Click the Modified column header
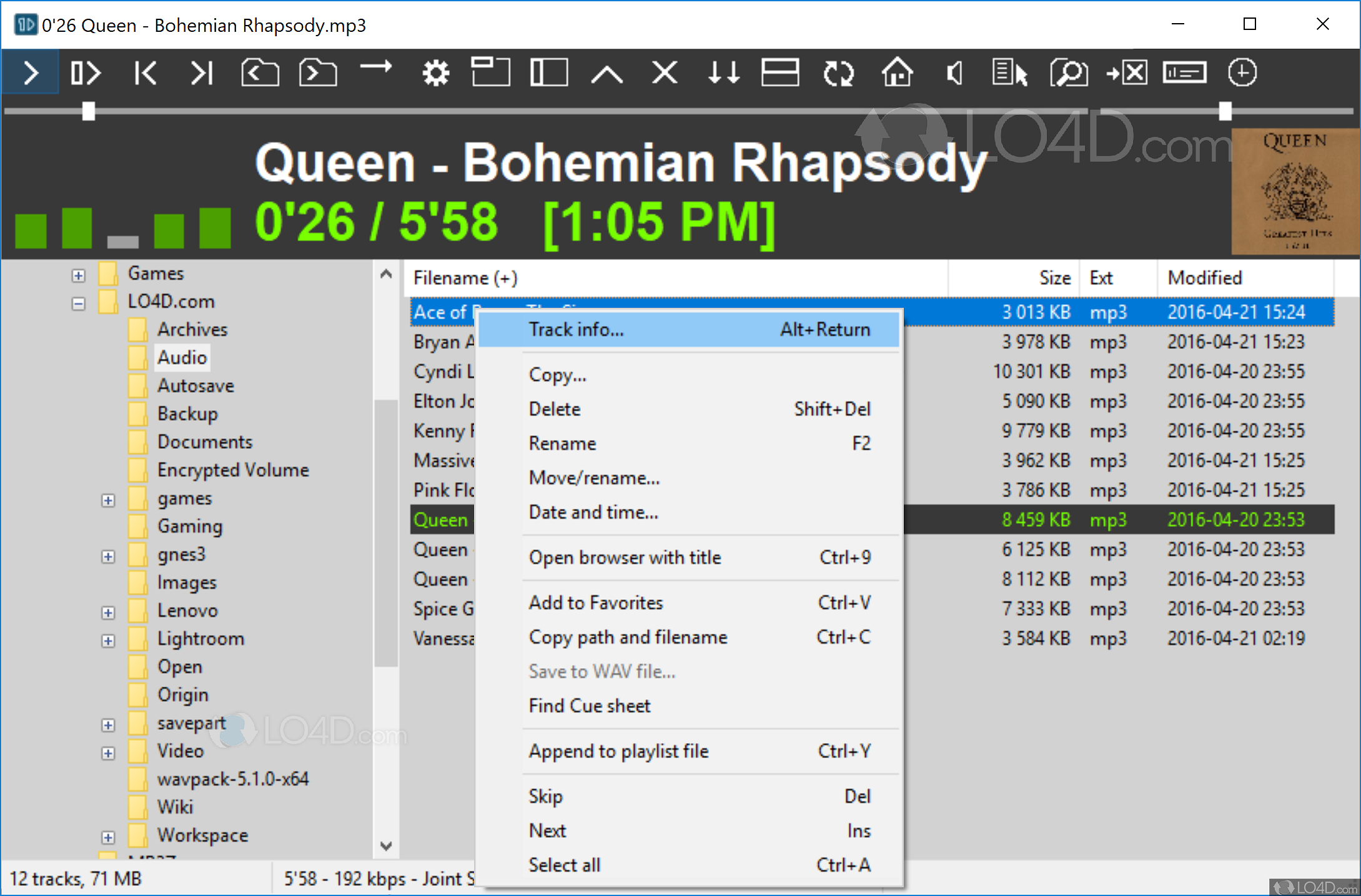Image resolution: width=1361 pixels, height=896 pixels. point(1204,278)
